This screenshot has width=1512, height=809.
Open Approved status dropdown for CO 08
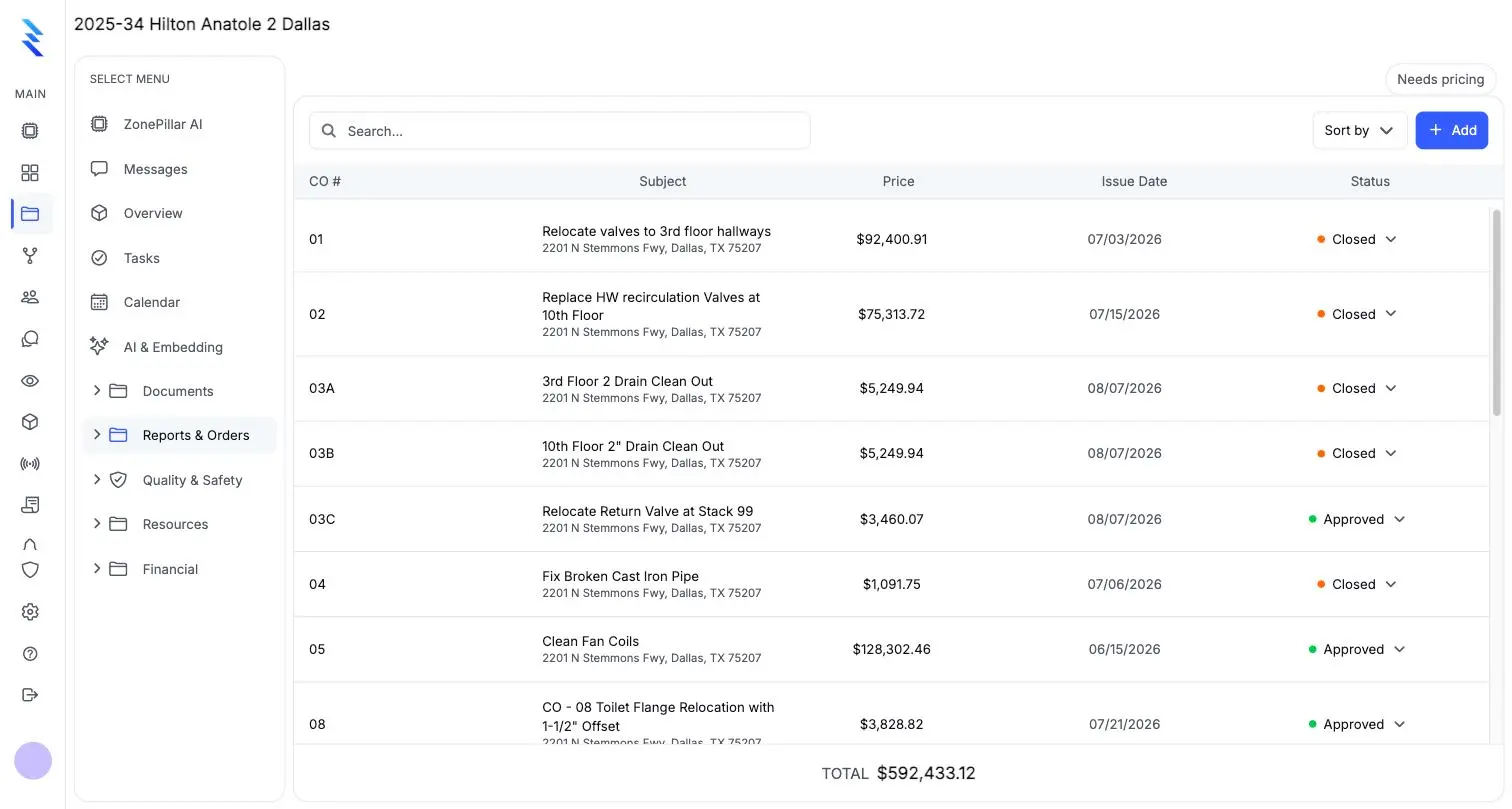point(1357,724)
